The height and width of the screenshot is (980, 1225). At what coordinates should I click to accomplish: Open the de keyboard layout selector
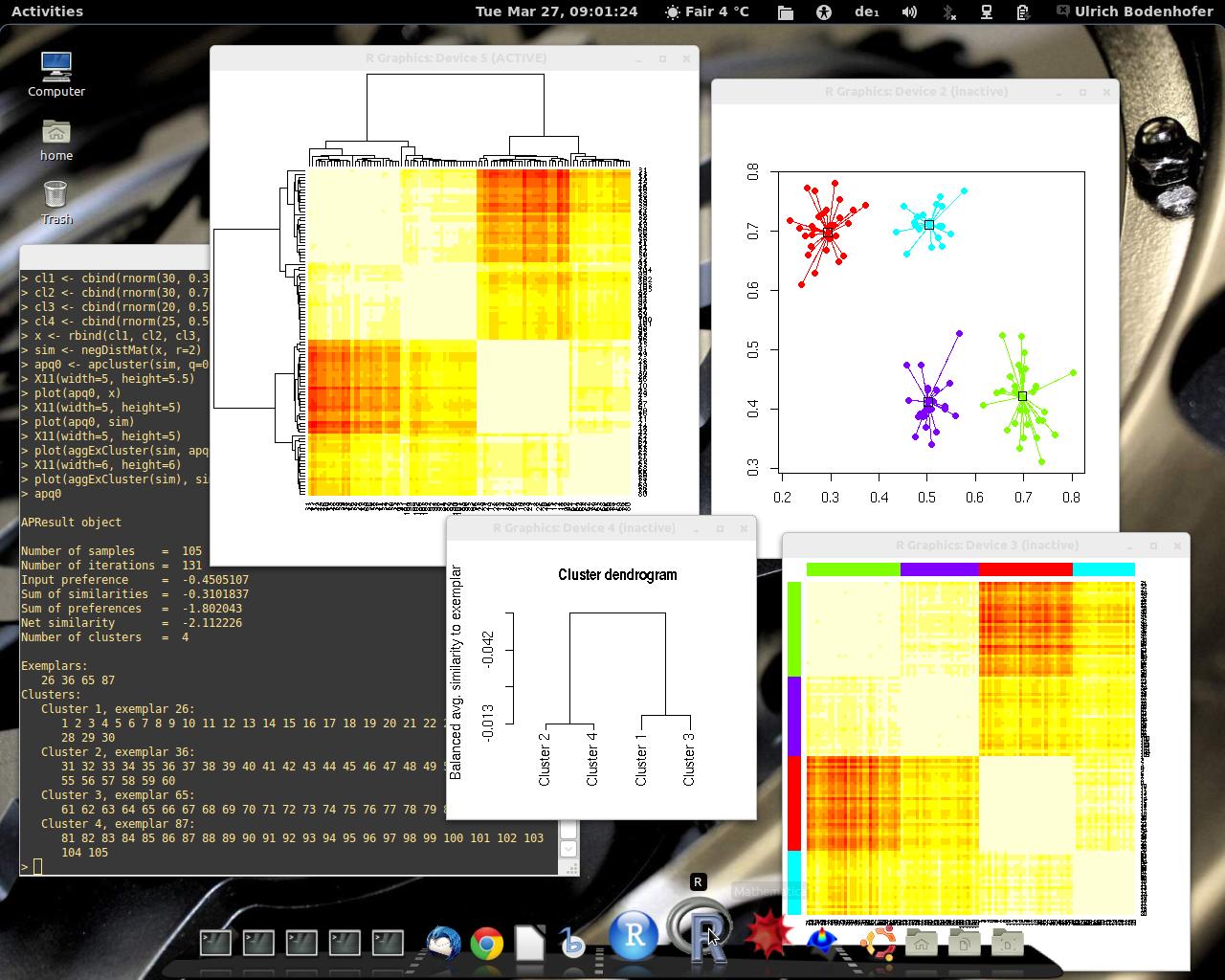[x=866, y=11]
